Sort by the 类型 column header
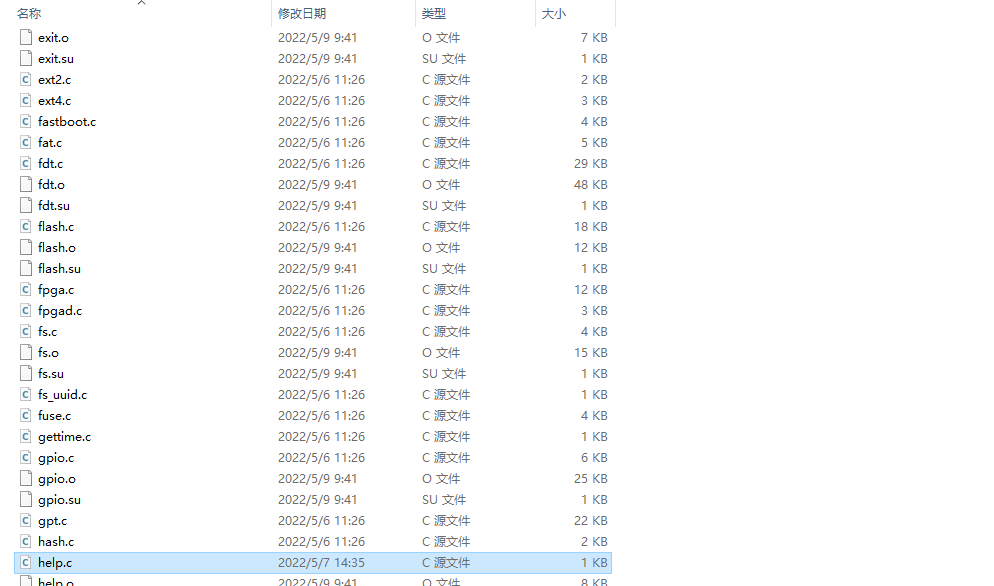Image resolution: width=994 pixels, height=586 pixels. [434, 13]
